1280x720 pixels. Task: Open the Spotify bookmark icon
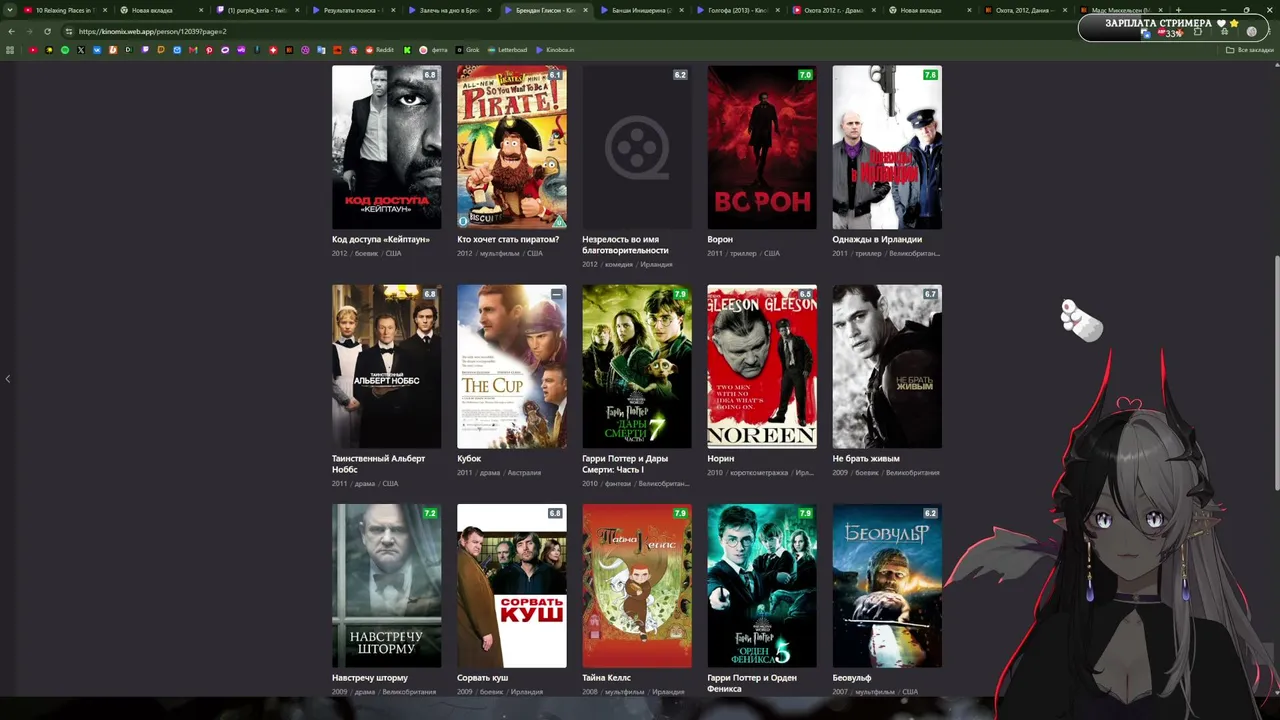point(65,50)
